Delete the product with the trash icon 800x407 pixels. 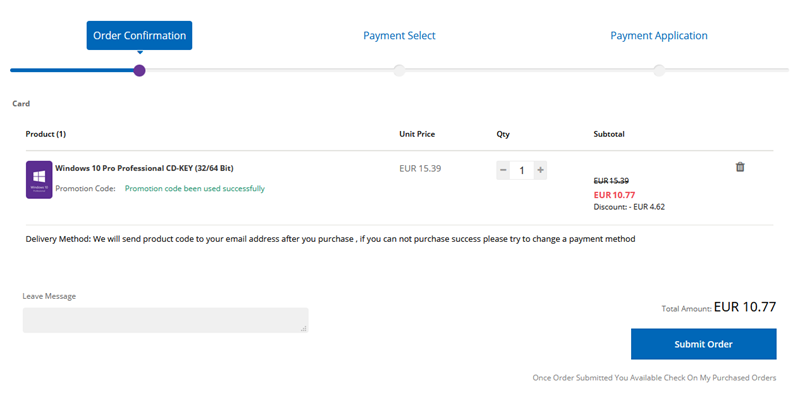tap(740, 167)
